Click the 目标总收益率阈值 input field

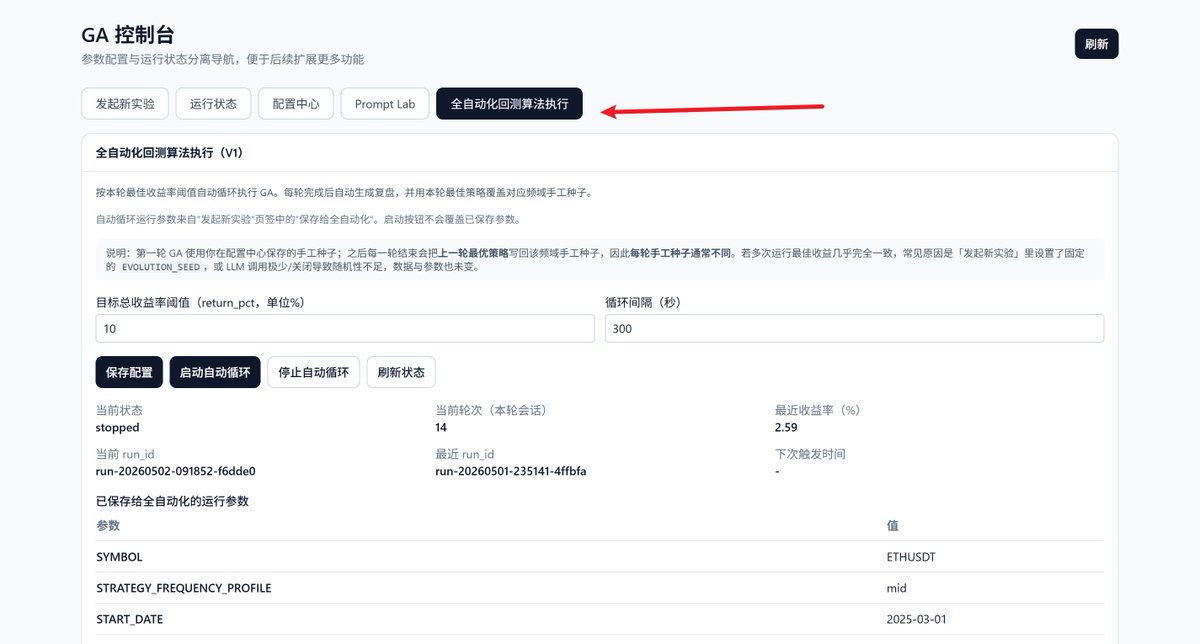point(345,329)
